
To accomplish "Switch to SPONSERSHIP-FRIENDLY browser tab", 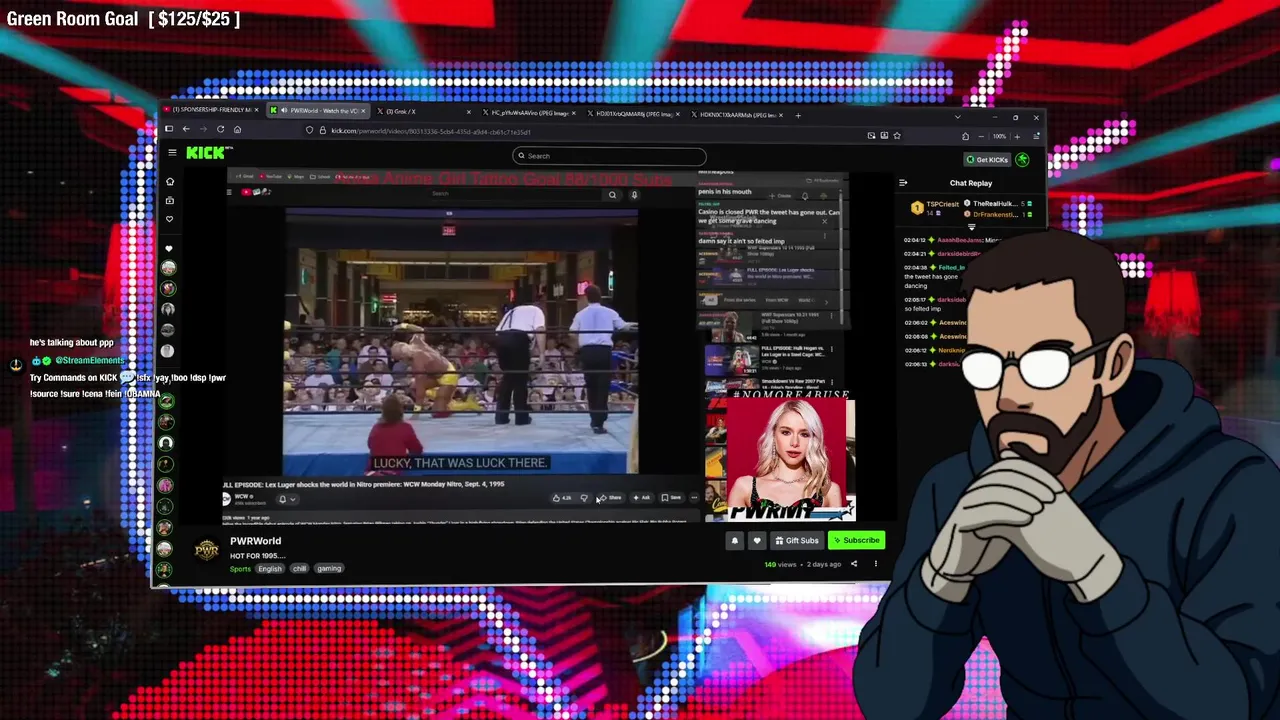I will tap(210, 110).
